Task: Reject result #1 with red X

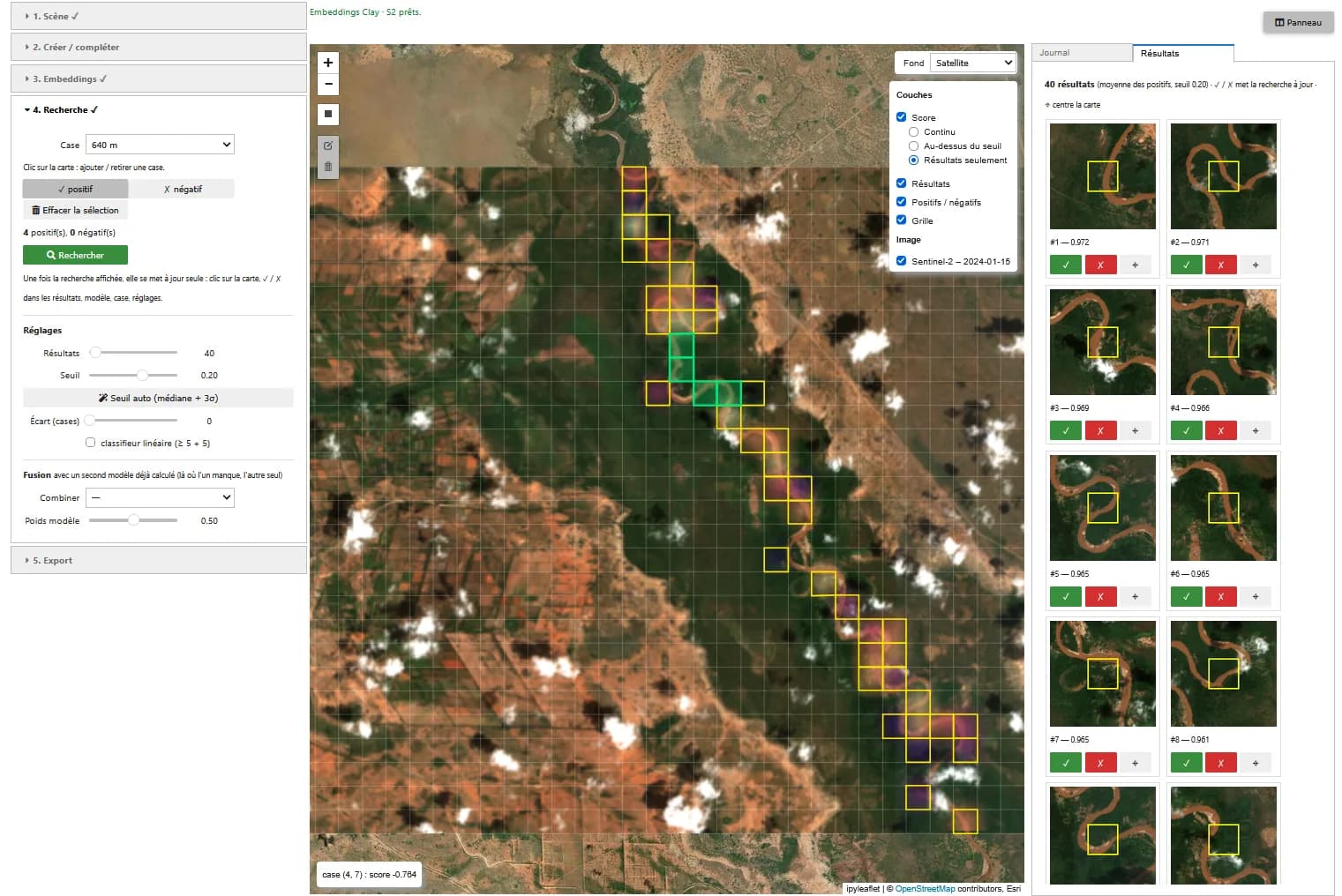Action: click(x=1100, y=265)
